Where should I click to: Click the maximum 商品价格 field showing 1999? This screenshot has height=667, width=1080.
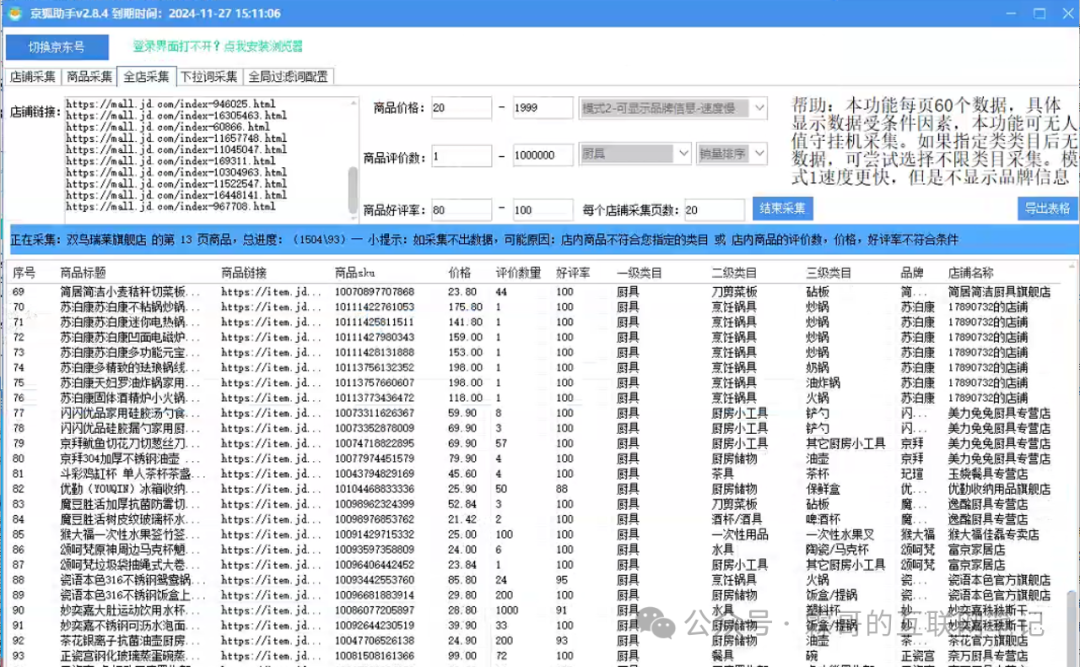(x=541, y=108)
